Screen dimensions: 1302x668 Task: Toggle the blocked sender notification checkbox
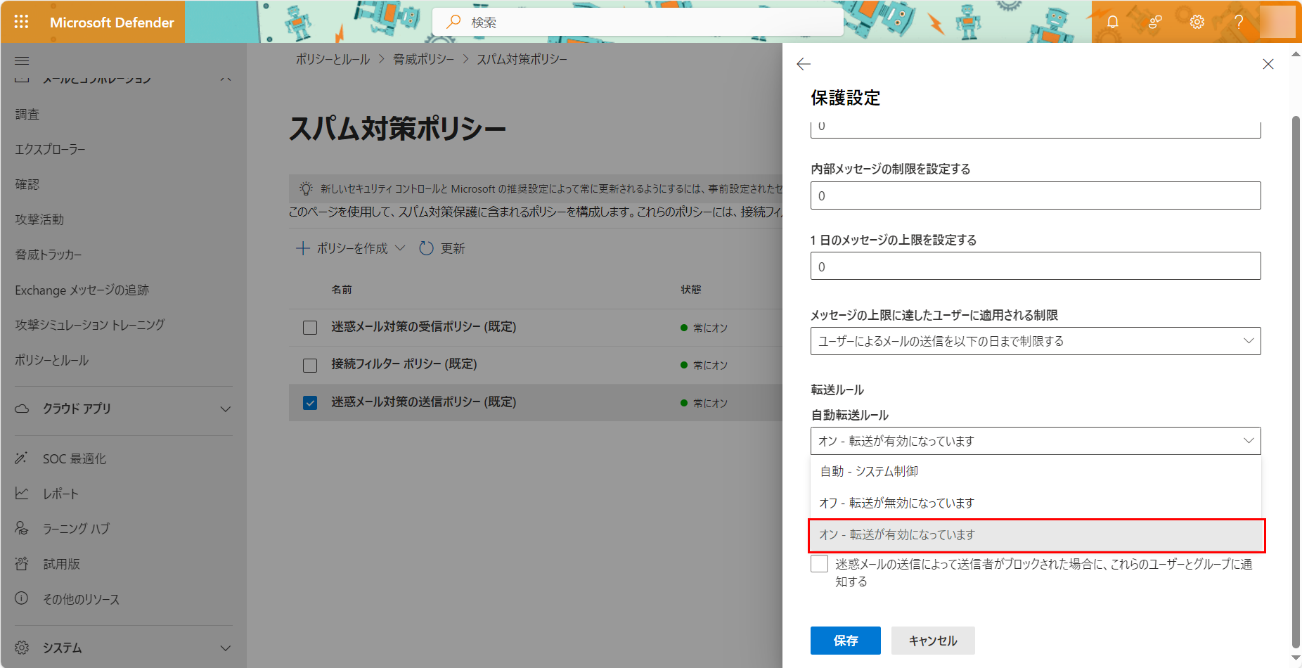pyautogui.click(x=820, y=564)
